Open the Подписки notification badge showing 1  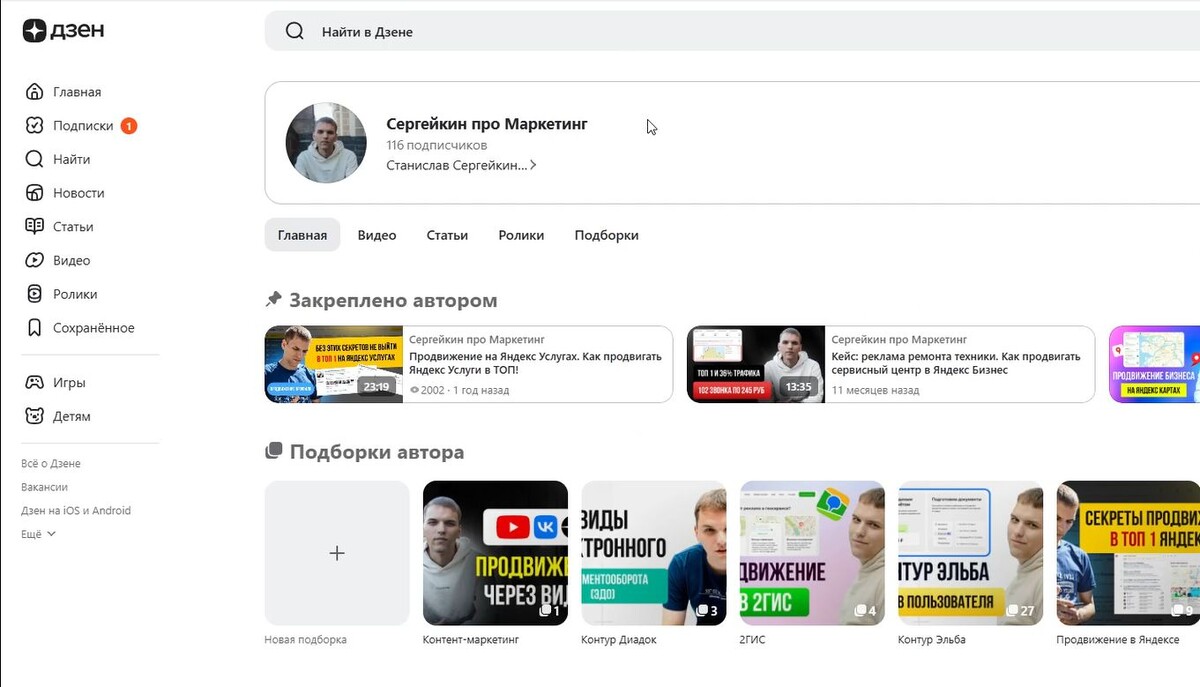click(x=128, y=126)
